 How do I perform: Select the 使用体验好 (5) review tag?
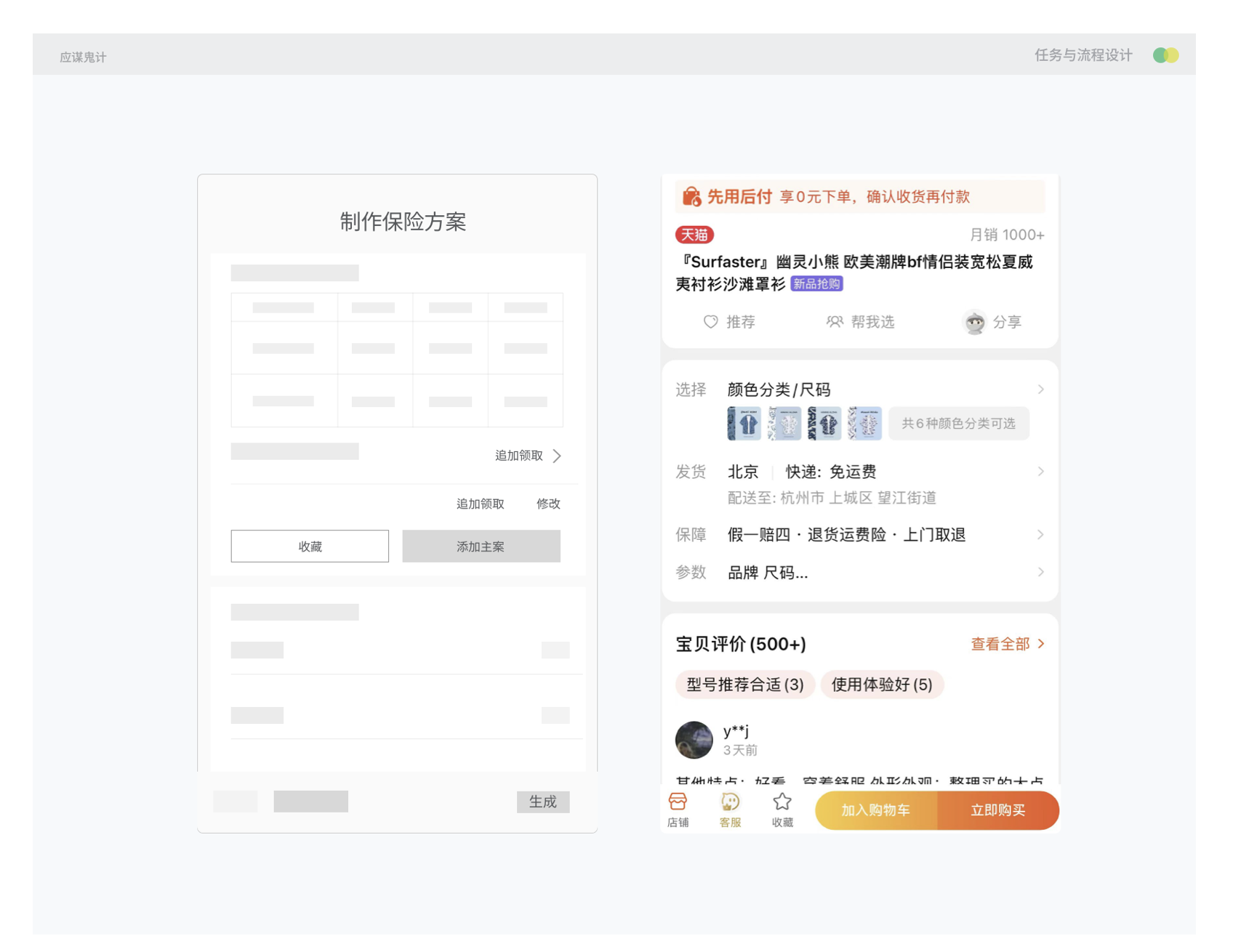point(881,685)
